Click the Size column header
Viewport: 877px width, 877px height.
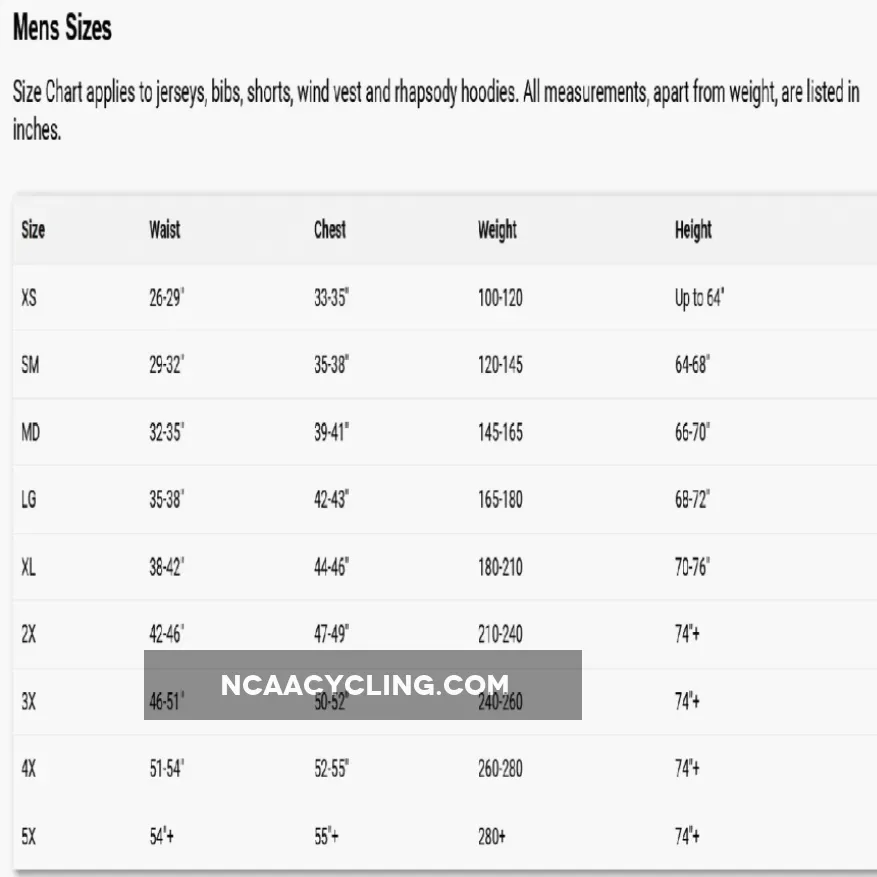(33, 230)
